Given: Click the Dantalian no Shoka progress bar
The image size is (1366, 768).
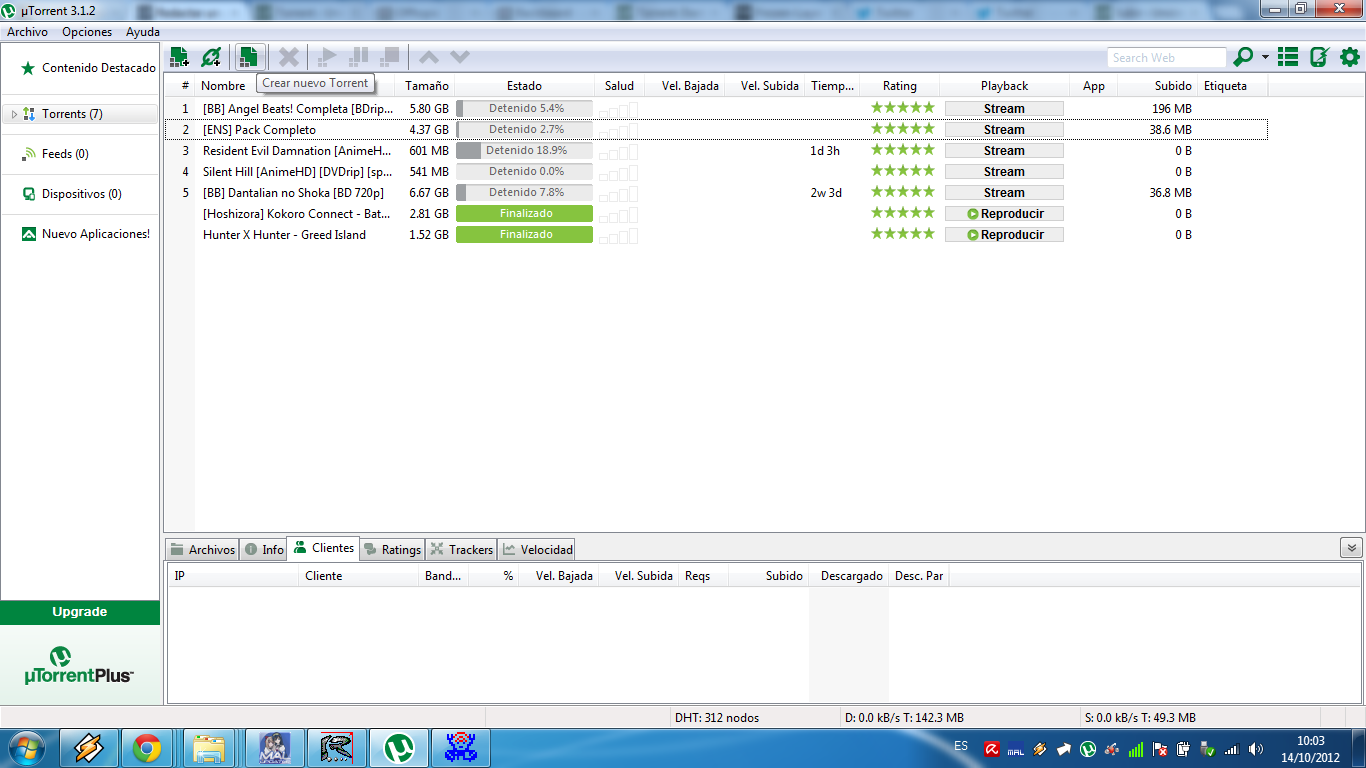Looking at the screenshot, I should [x=524, y=191].
